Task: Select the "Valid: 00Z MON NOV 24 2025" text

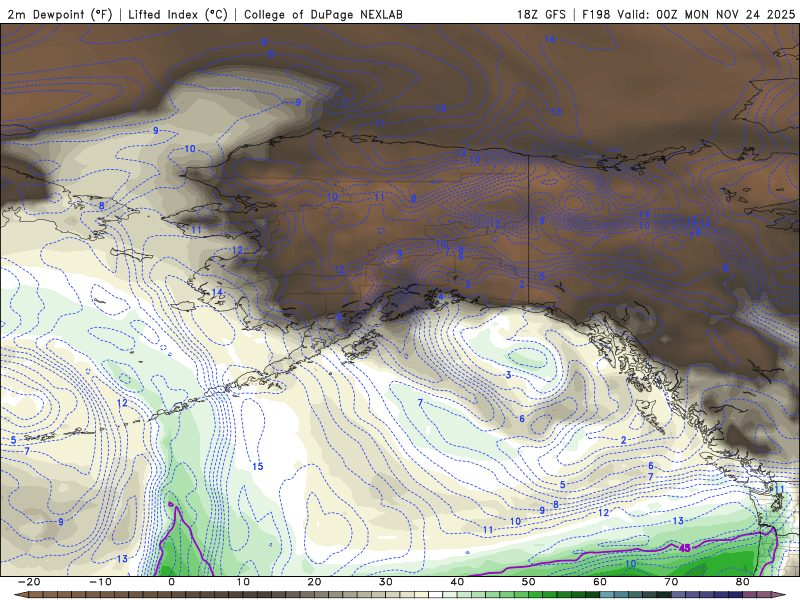Action: coord(706,15)
